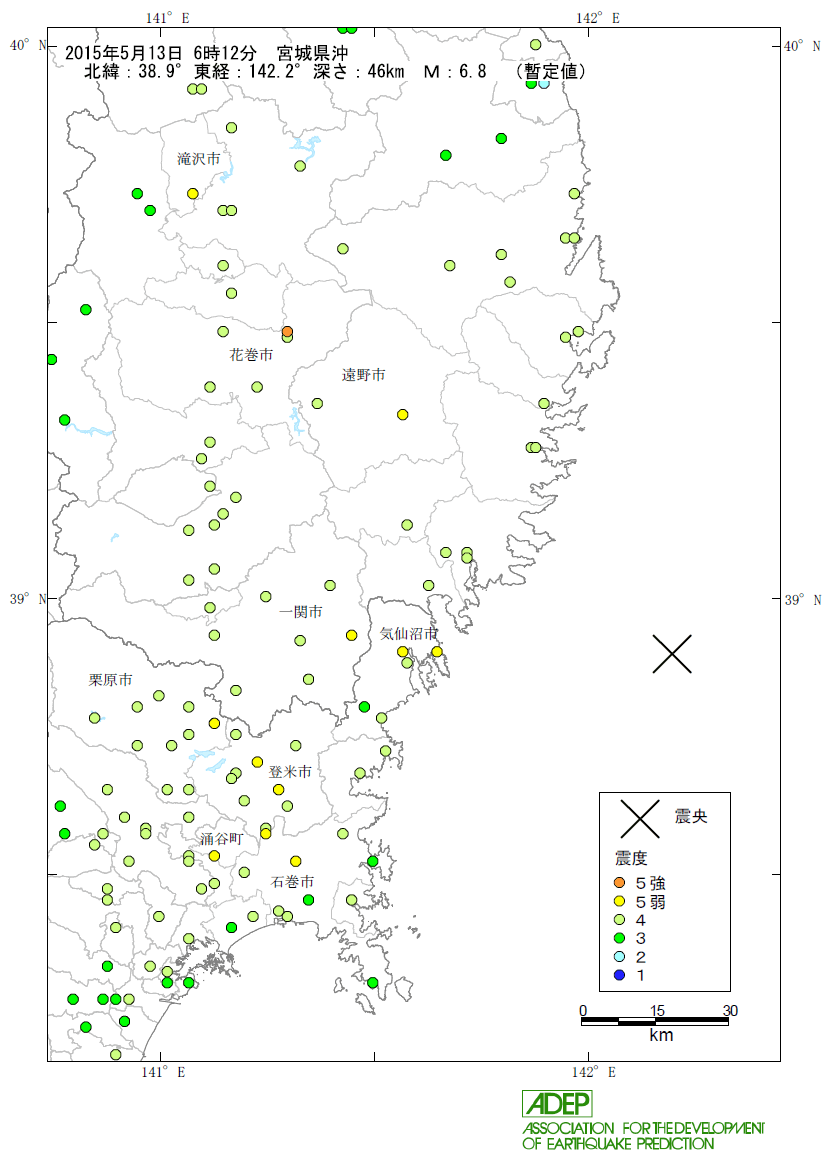Click the 39° N label on the left axis
This screenshot has width=831, height=1159.
point(28,599)
